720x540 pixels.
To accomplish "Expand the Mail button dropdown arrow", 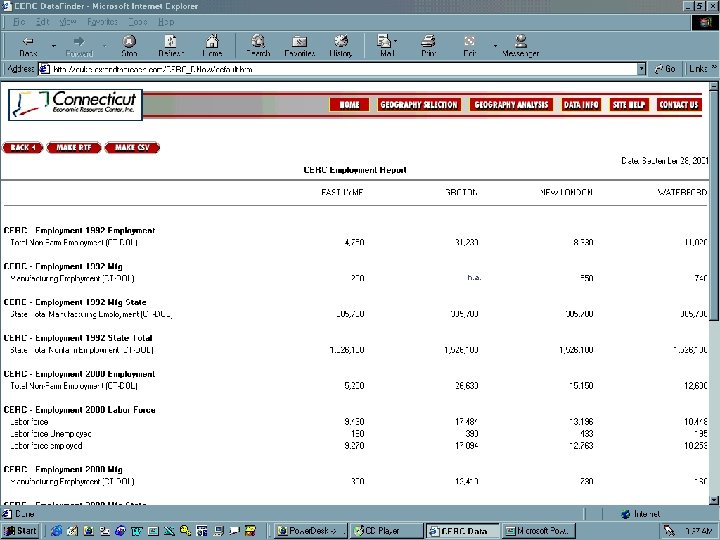I will coord(396,41).
